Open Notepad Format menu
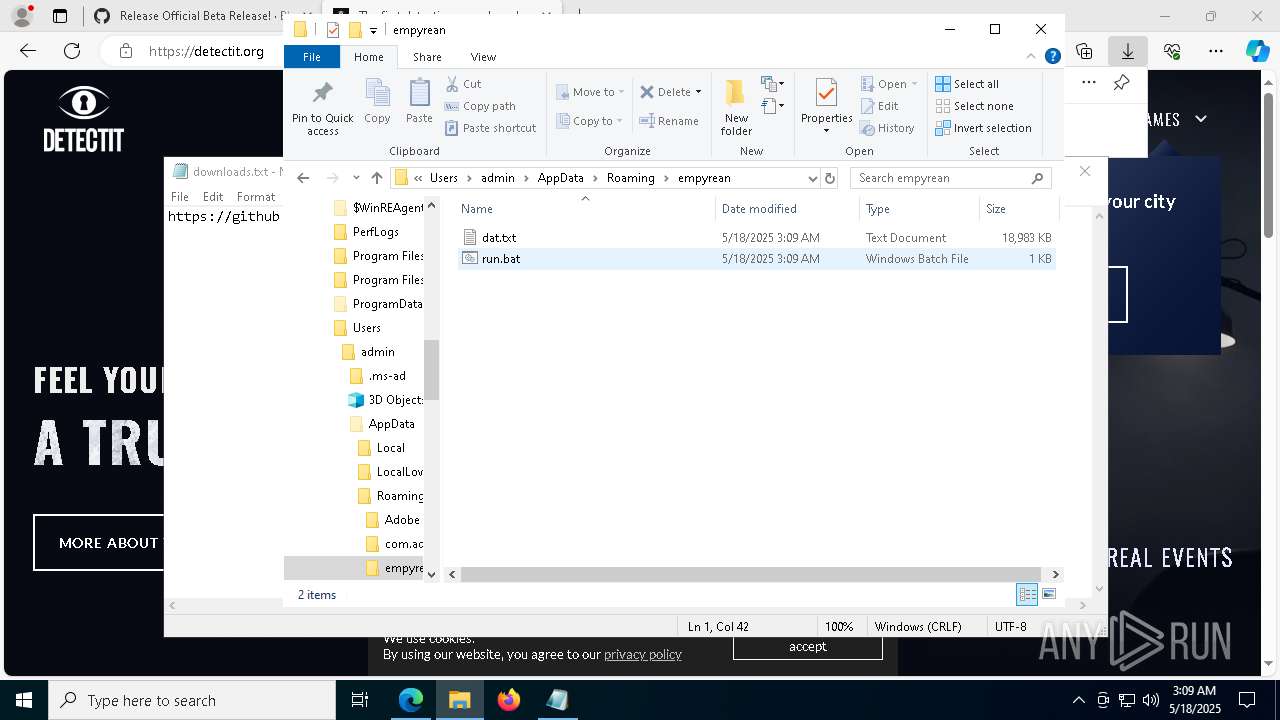The height and width of the screenshot is (720, 1280). [256, 197]
